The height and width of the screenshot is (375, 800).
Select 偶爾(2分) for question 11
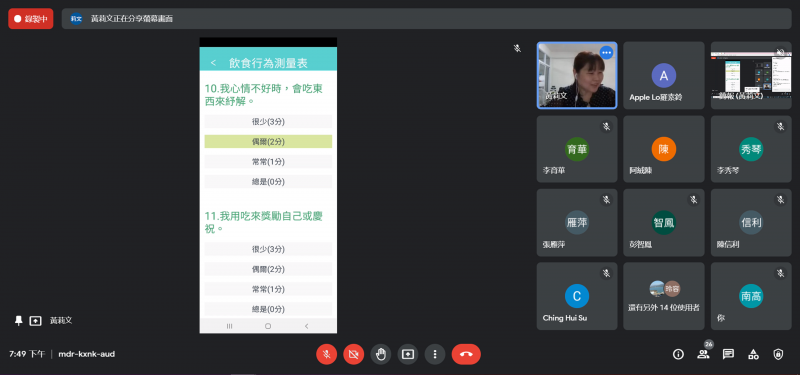click(268, 269)
